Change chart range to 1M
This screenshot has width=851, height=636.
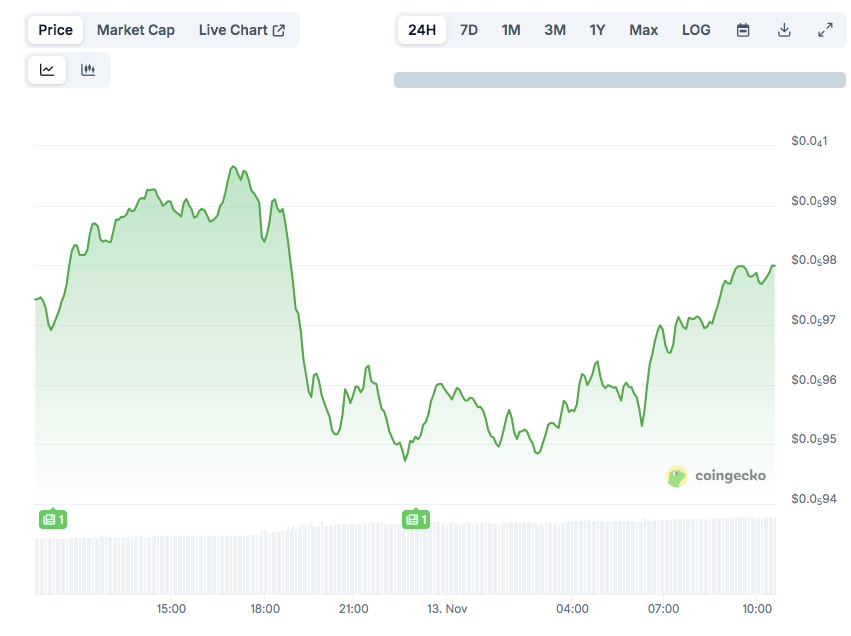(511, 30)
